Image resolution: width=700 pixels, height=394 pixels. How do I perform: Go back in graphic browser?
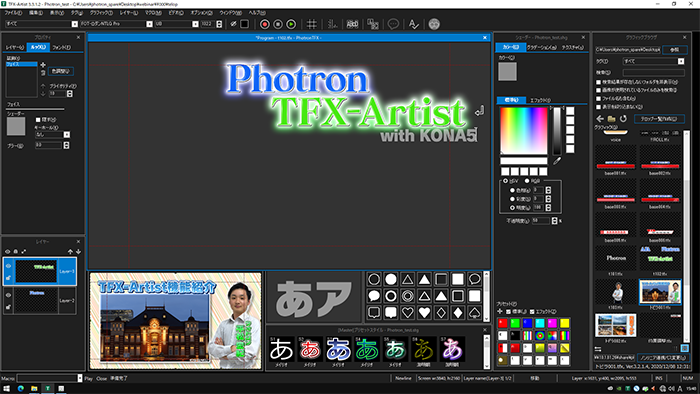(x=600, y=119)
